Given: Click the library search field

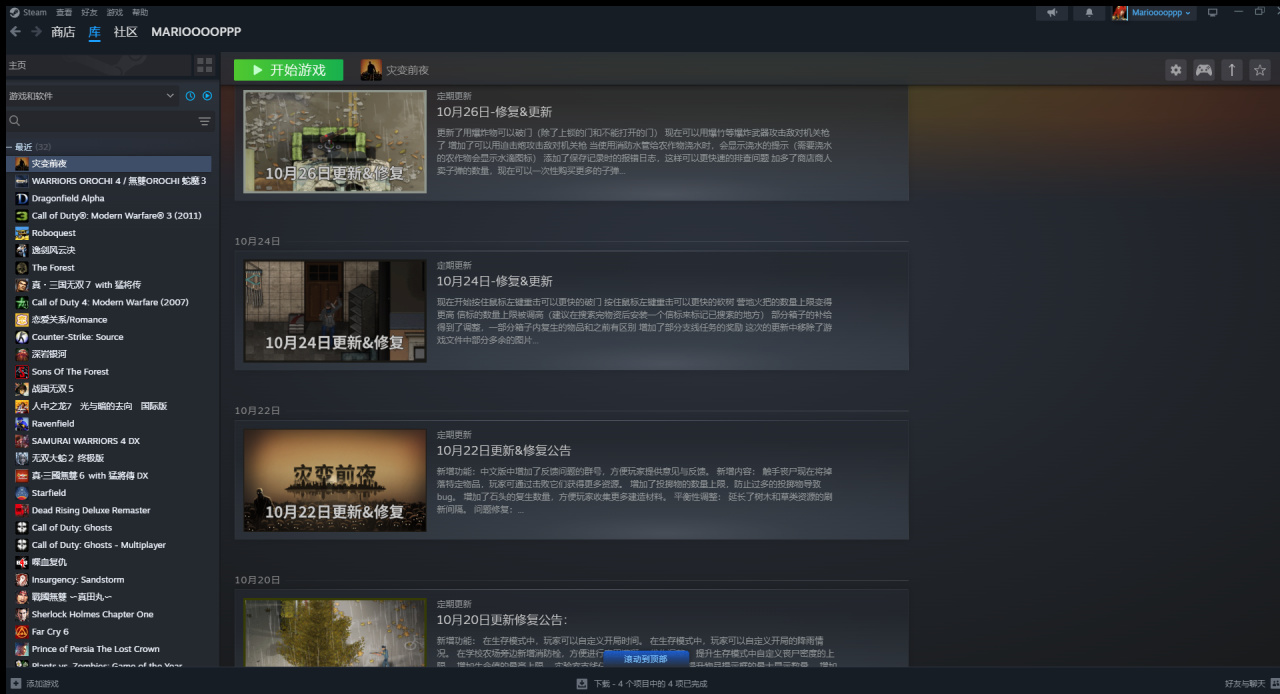Looking at the screenshot, I should tap(100, 121).
